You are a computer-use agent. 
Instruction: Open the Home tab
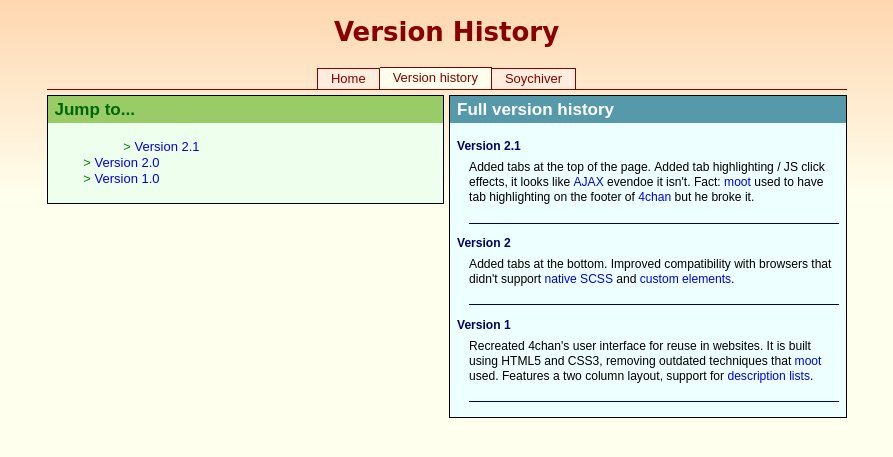(348, 79)
